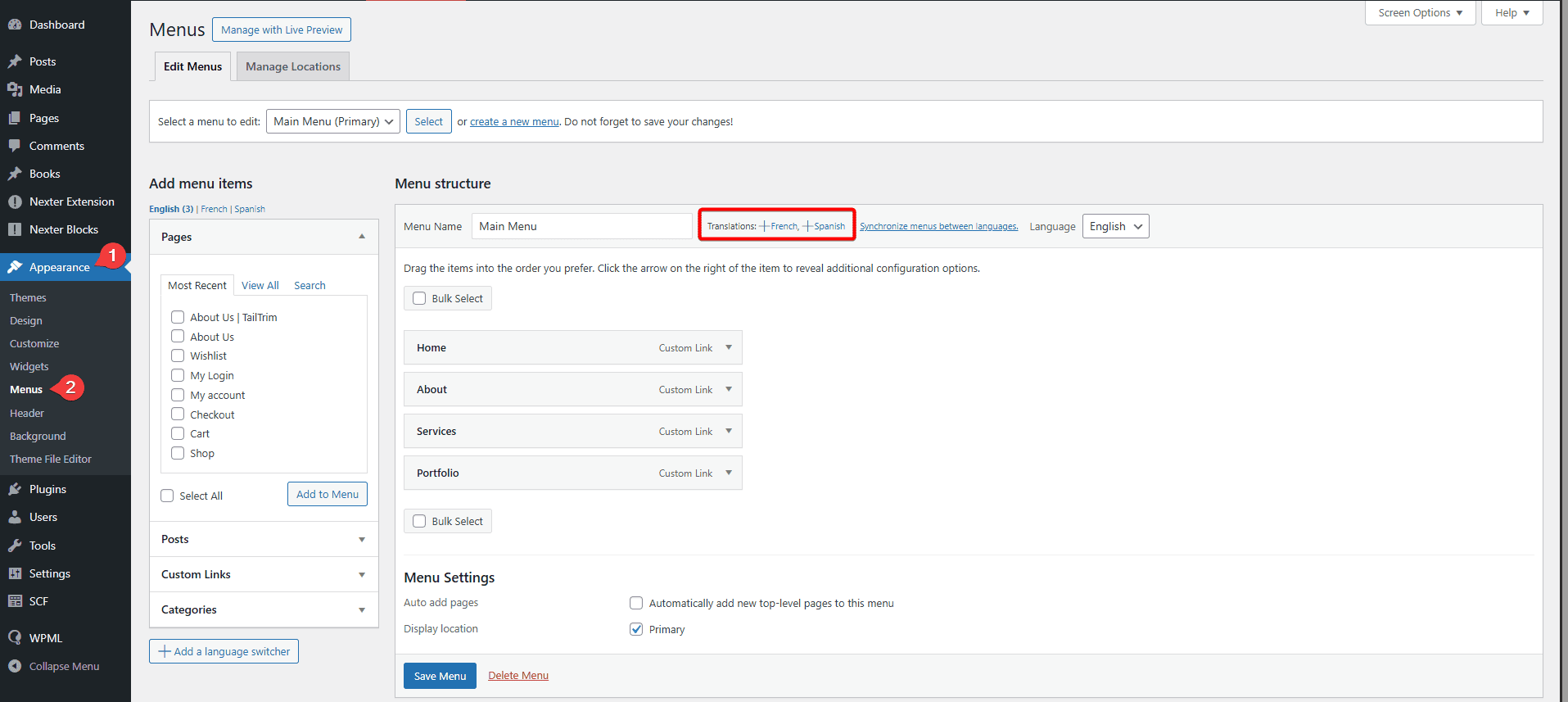Click the Delete Menu link
Image resolution: width=1568 pixels, height=702 pixels.
518,676
